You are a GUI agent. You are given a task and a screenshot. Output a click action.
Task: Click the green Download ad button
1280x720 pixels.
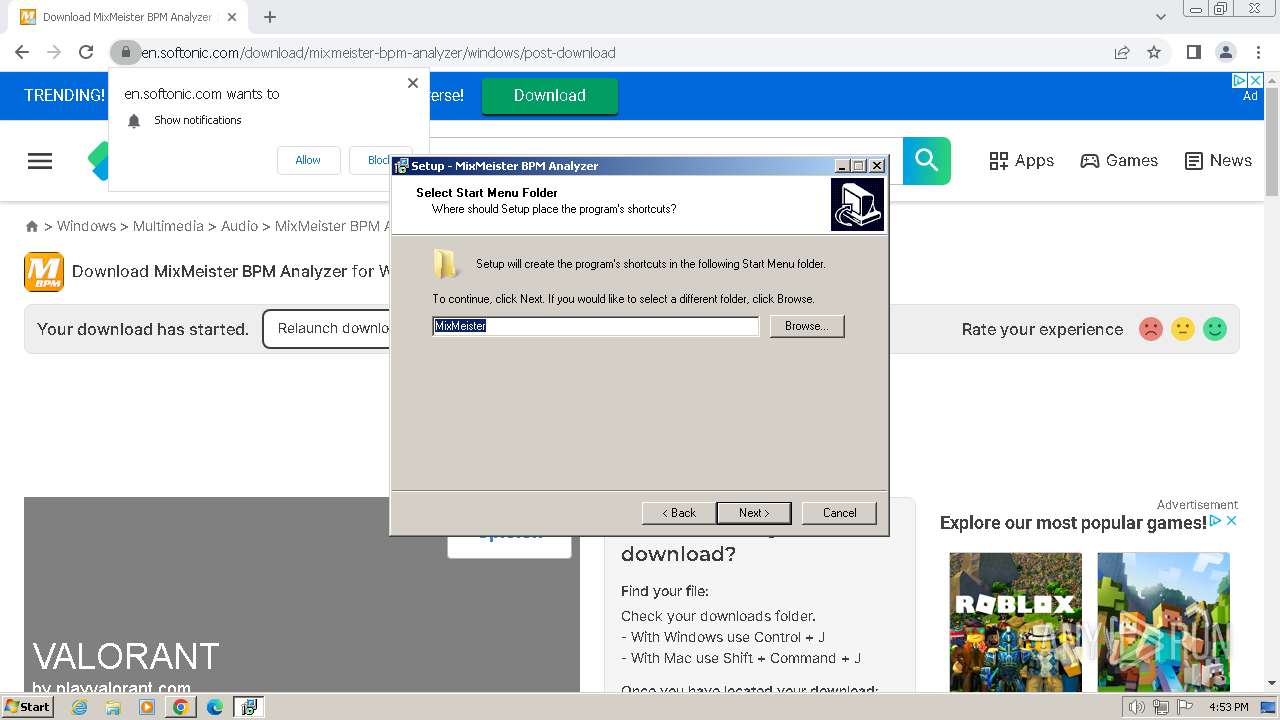pos(550,96)
